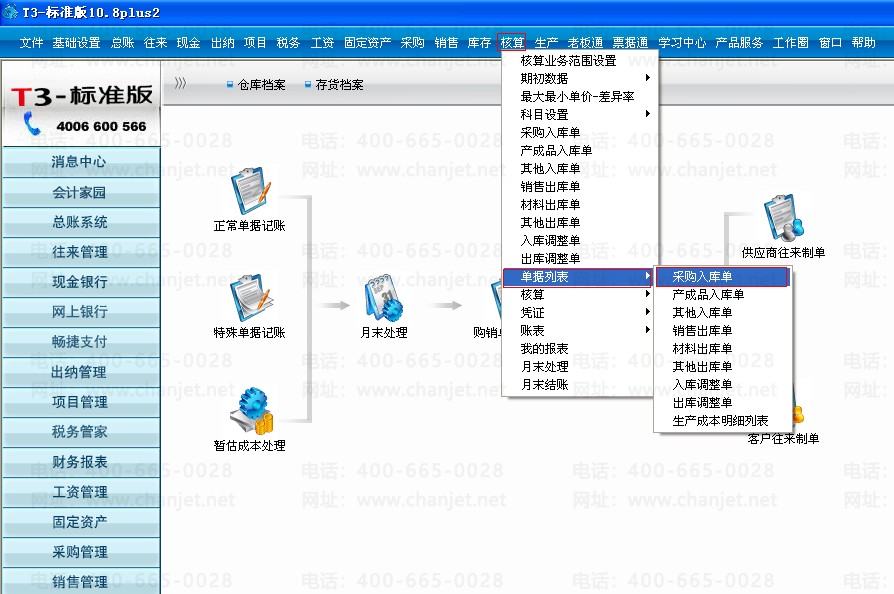Viewport: 894px width, 594px height.
Task: Open the 仓库档案 shortcut
Action: click(x=256, y=85)
